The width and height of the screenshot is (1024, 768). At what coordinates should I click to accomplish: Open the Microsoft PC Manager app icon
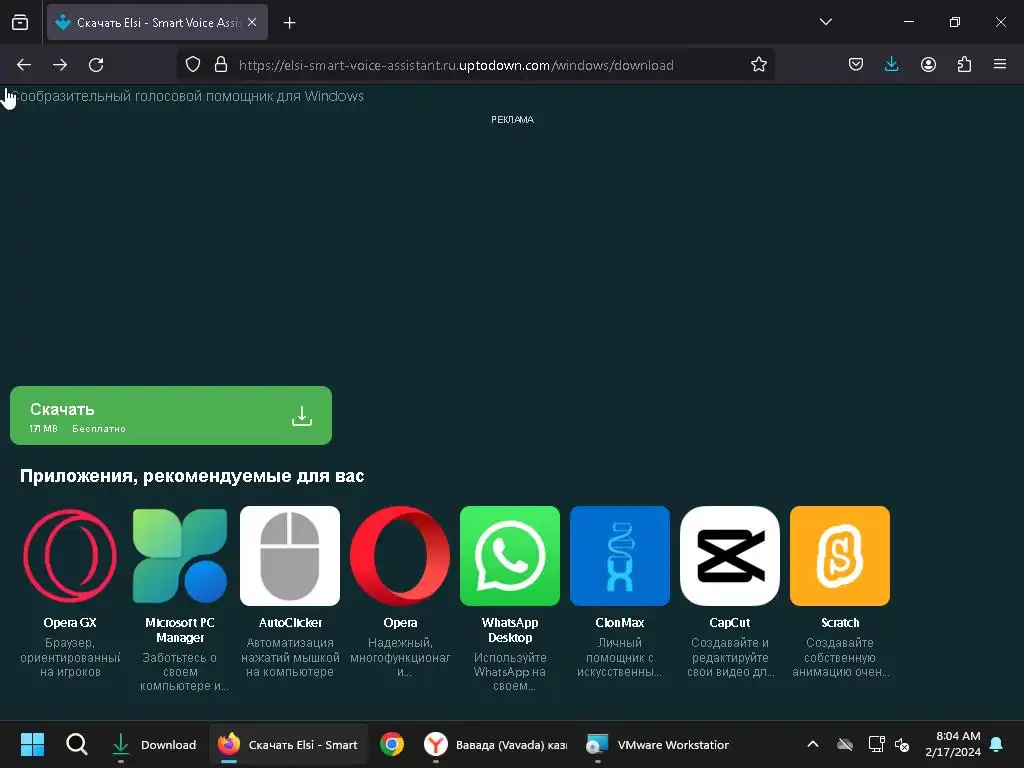(x=180, y=556)
